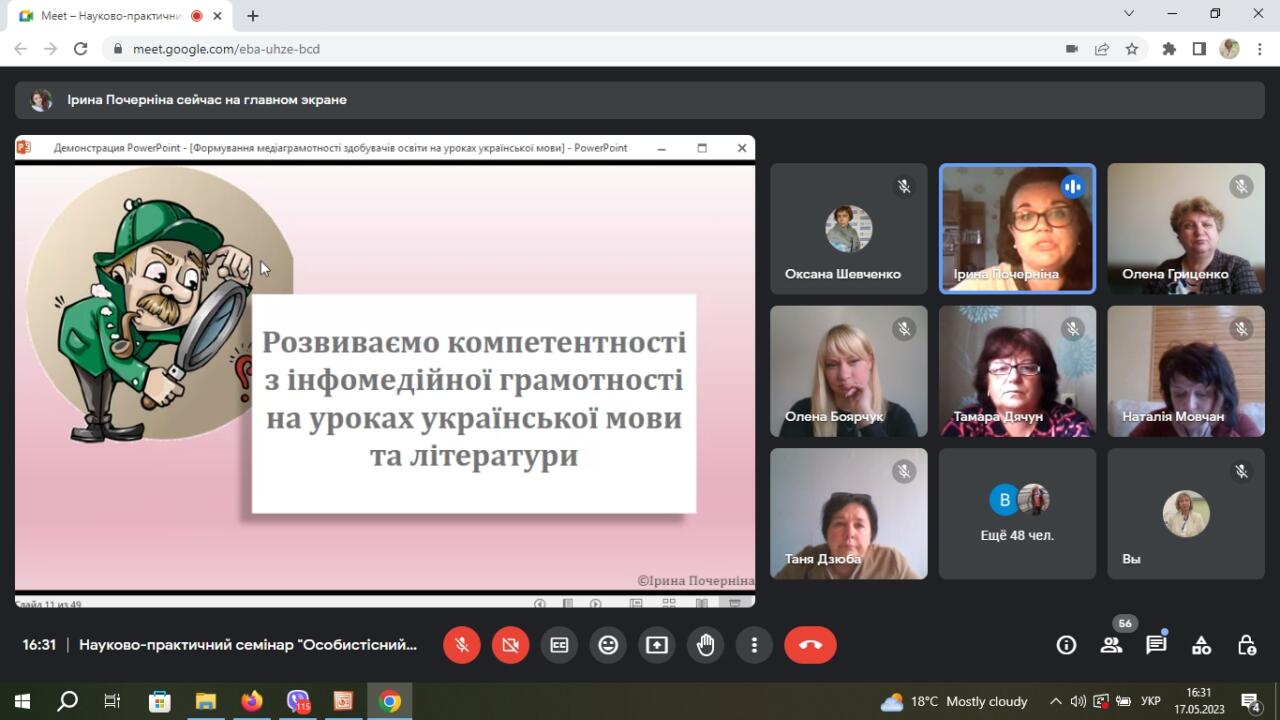Click the Chrome forward arrow
The width and height of the screenshot is (1280, 720).
[51, 48]
